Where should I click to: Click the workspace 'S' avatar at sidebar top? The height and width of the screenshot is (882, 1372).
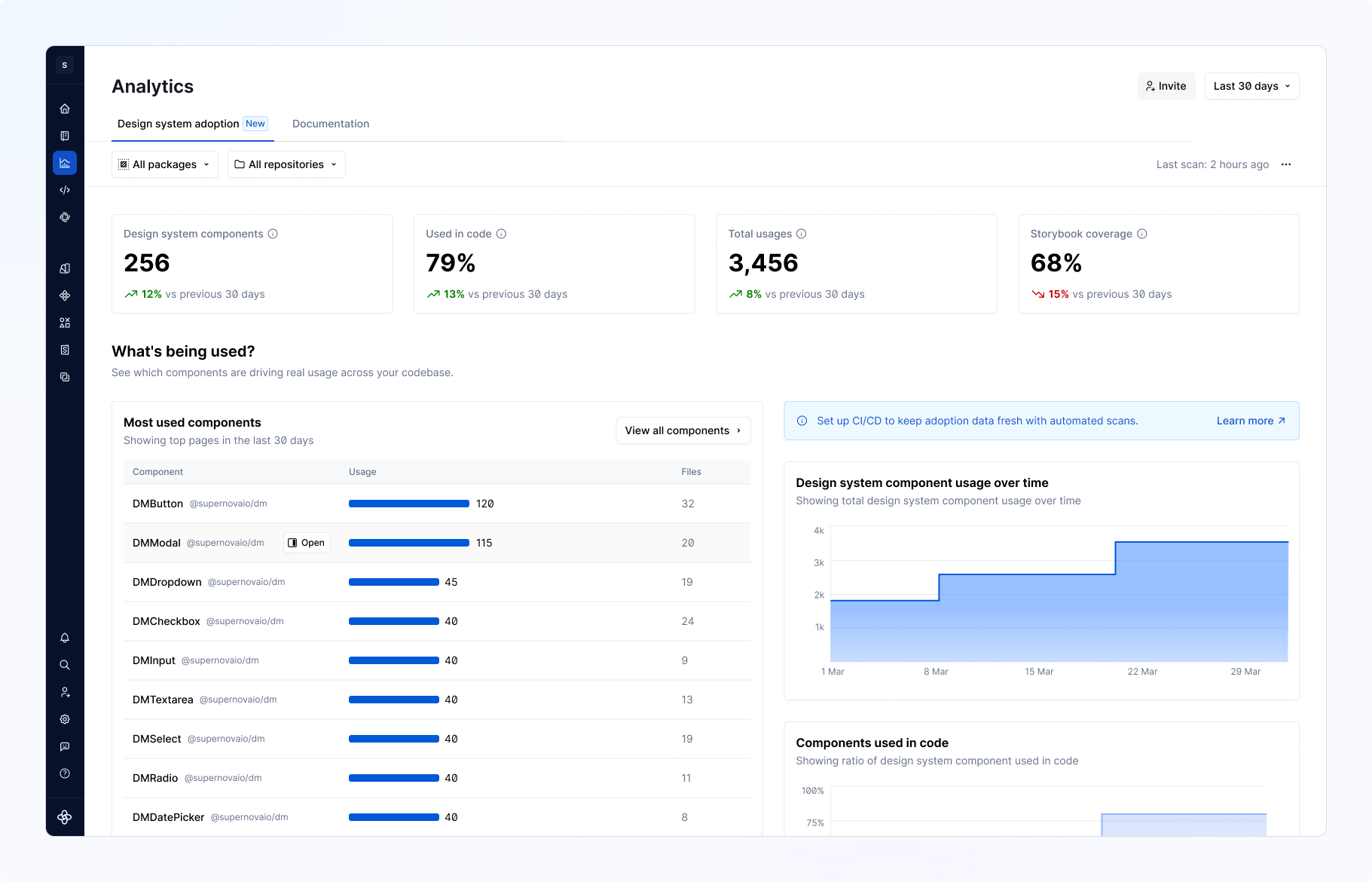(65, 65)
